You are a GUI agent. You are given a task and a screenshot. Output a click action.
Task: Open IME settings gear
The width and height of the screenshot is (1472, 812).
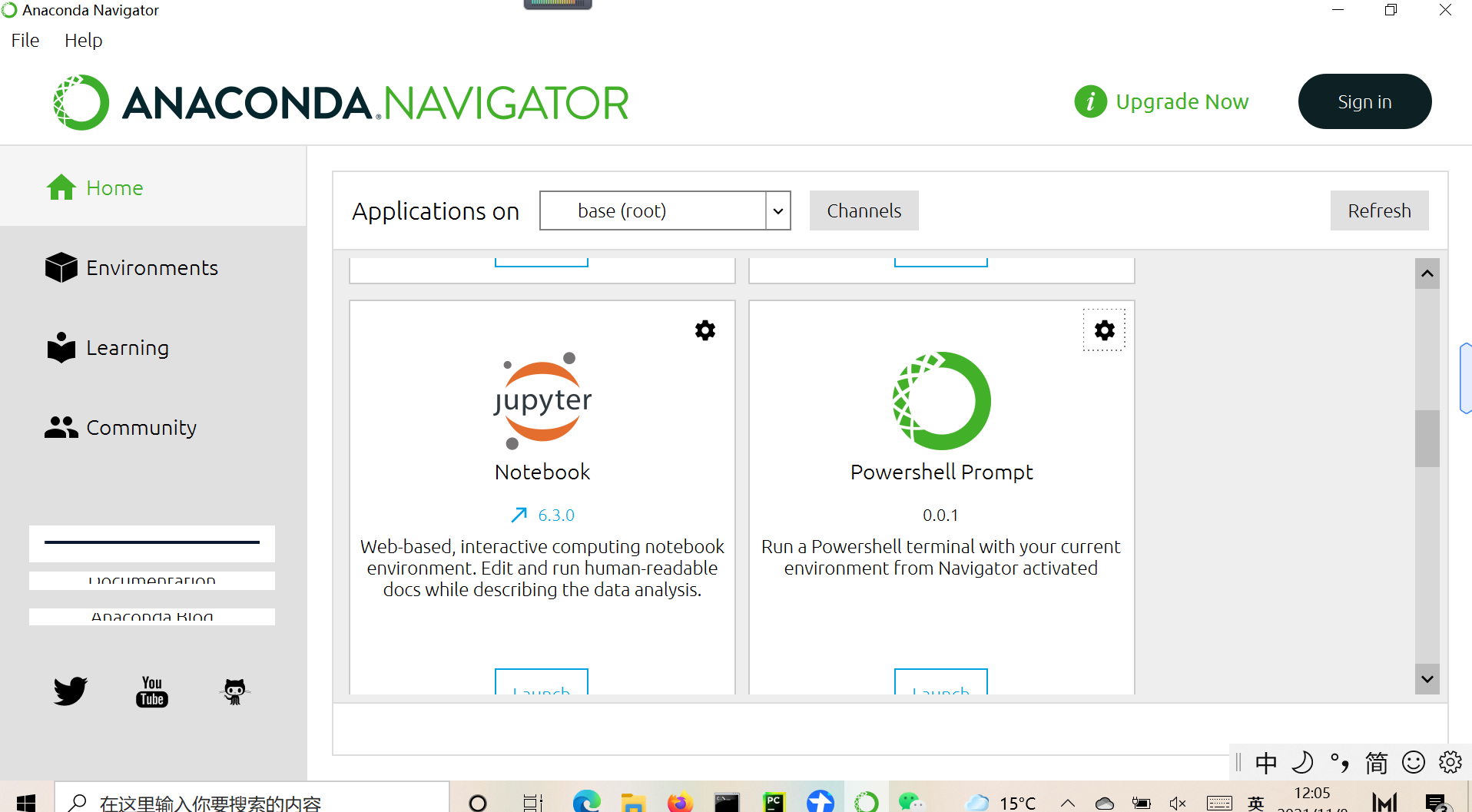click(x=1450, y=762)
